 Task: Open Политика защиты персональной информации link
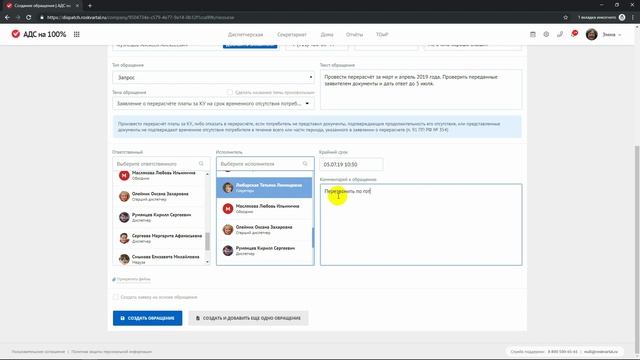click(111, 351)
